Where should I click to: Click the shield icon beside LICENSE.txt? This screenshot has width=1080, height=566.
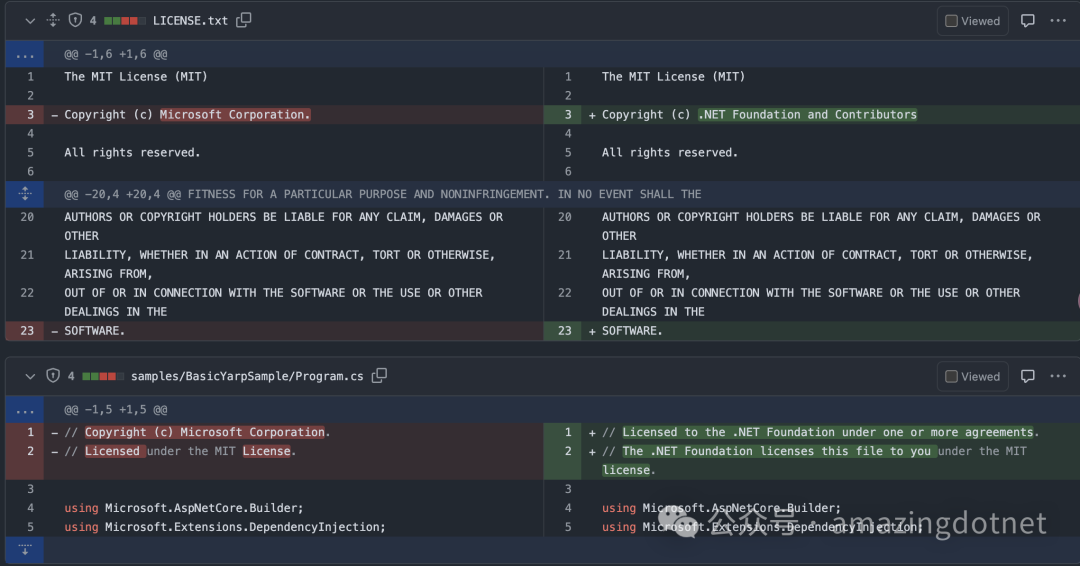click(75, 21)
